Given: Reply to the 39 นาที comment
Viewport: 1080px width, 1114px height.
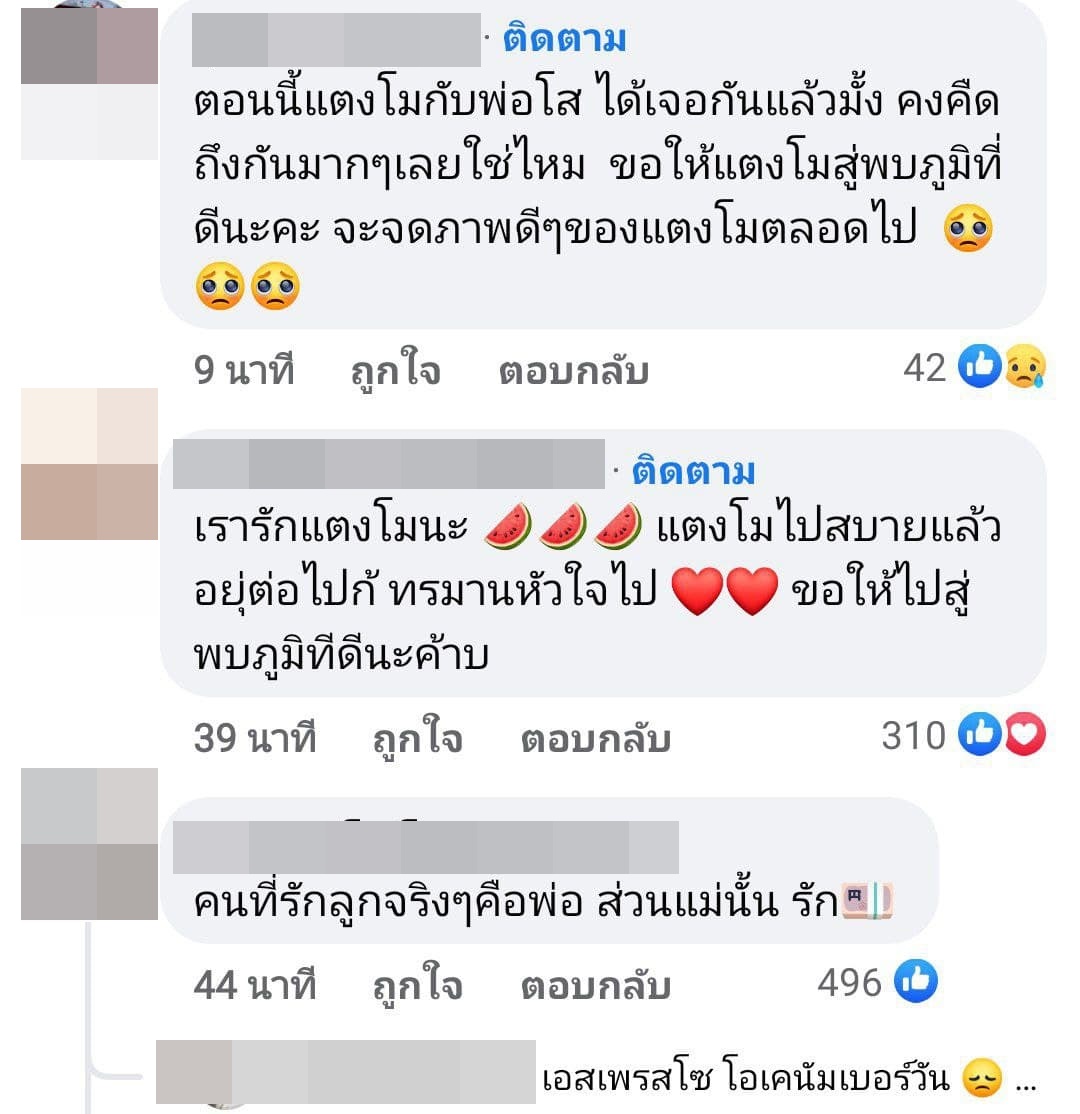Looking at the screenshot, I should (x=596, y=739).
